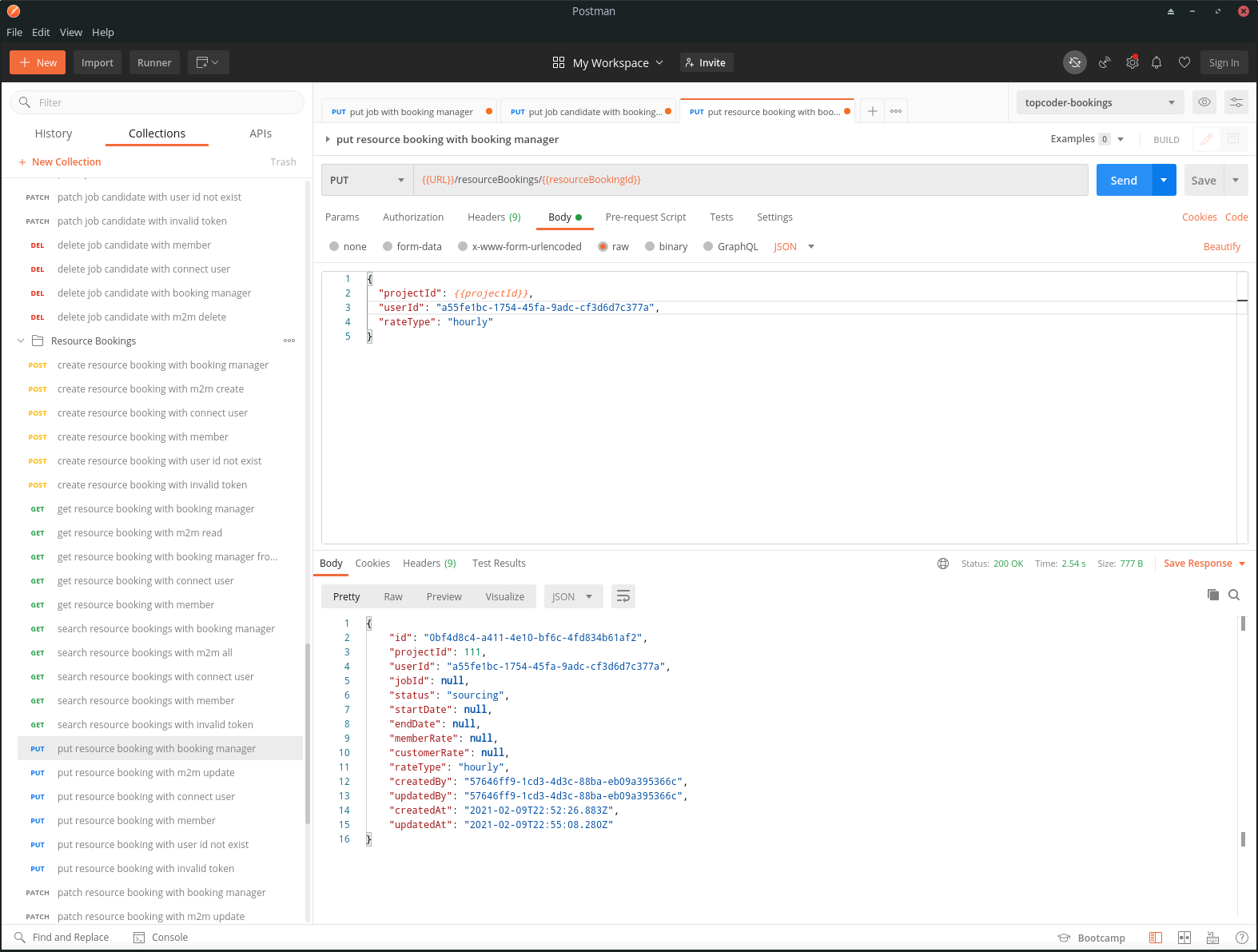
Task: Open the comments icon near BUILD
Action: click(x=1233, y=139)
